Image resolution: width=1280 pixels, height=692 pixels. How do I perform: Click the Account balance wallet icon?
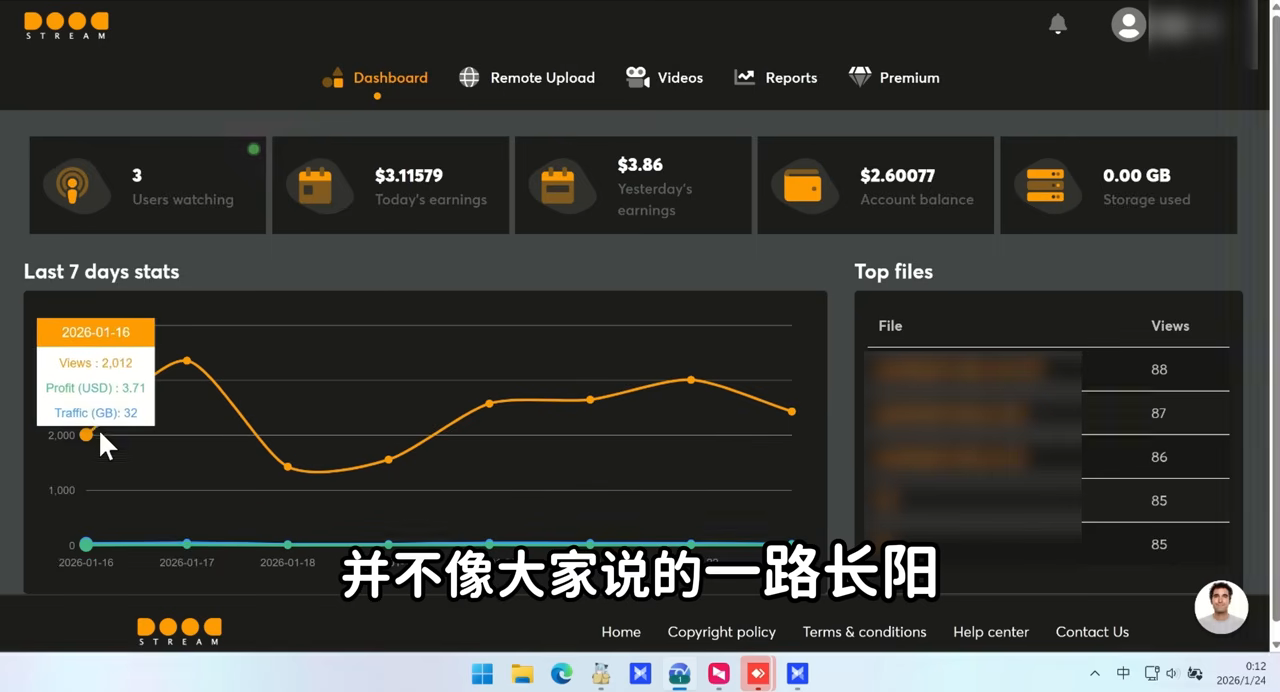coord(802,186)
